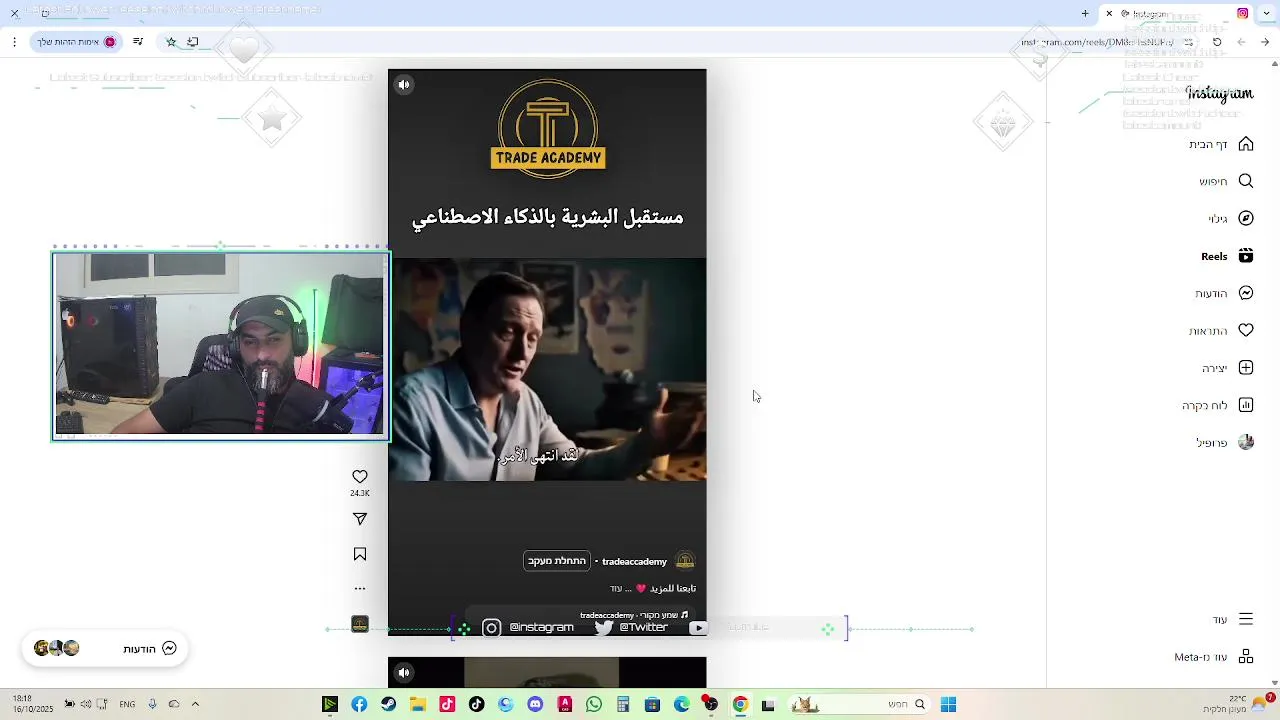1280x720 pixels.
Task: Open פרופיל profile in the sidebar
Action: tap(1225, 442)
